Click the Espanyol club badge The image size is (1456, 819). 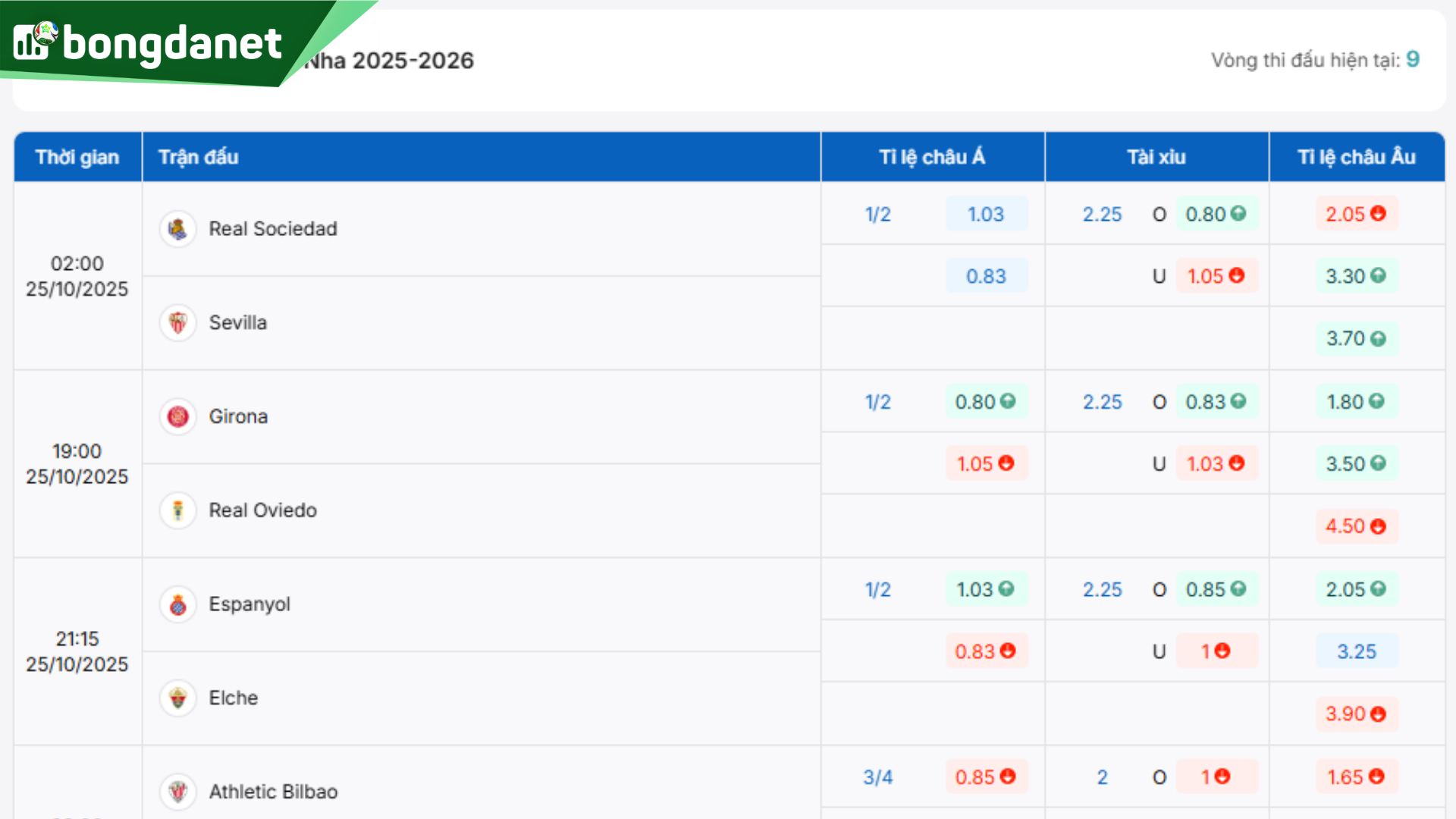(177, 604)
